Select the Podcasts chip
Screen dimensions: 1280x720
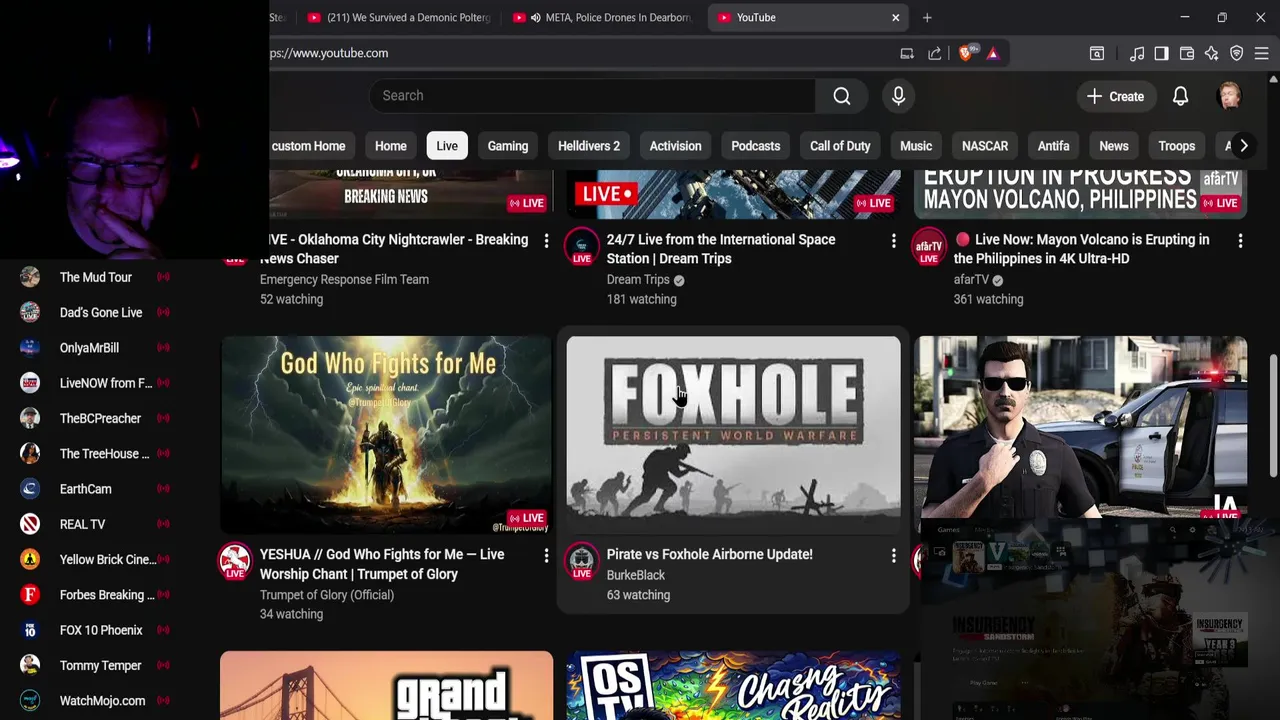[755, 146]
